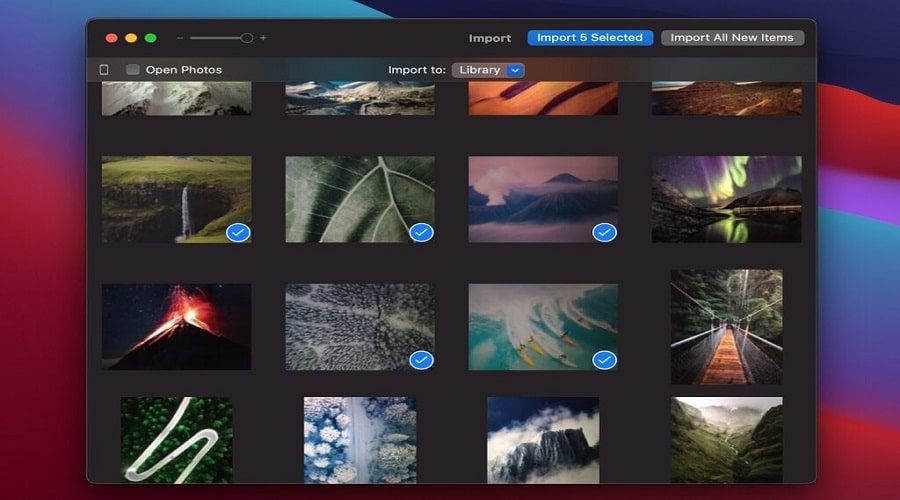Click the blue dropdown chevron beside Library
Image resolution: width=900 pixels, height=500 pixels.
(x=515, y=70)
